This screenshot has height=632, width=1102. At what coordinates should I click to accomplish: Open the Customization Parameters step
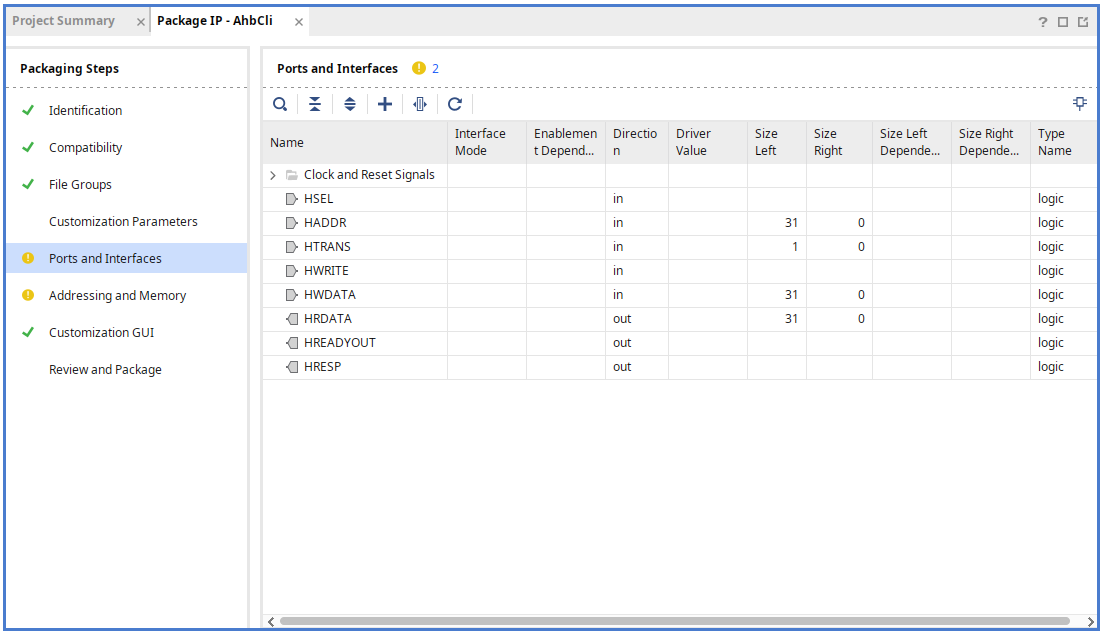(123, 222)
